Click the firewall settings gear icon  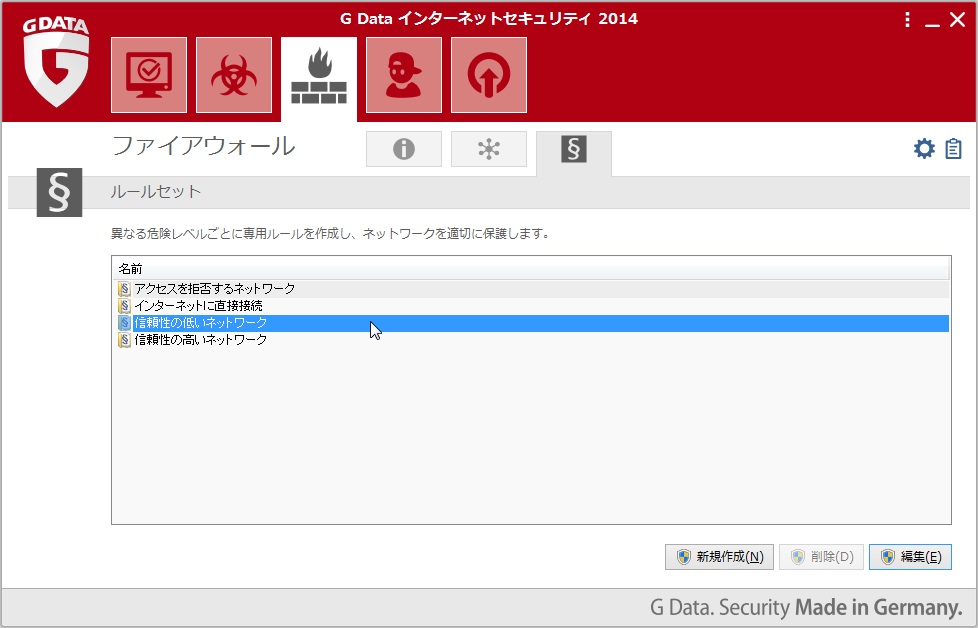point(924,149)
